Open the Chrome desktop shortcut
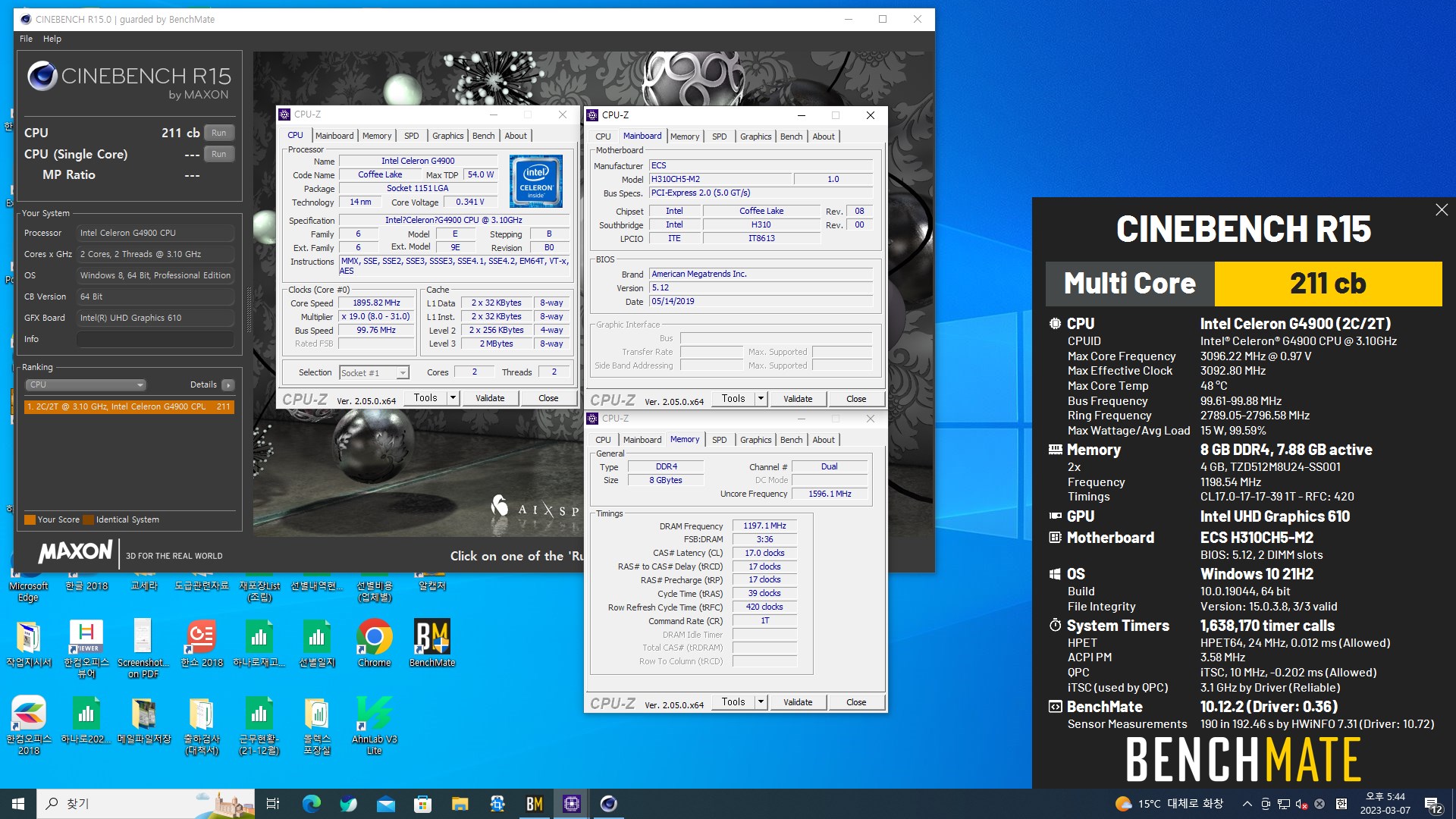Viewport: 1456px width, 819px height. coord(374,644)
